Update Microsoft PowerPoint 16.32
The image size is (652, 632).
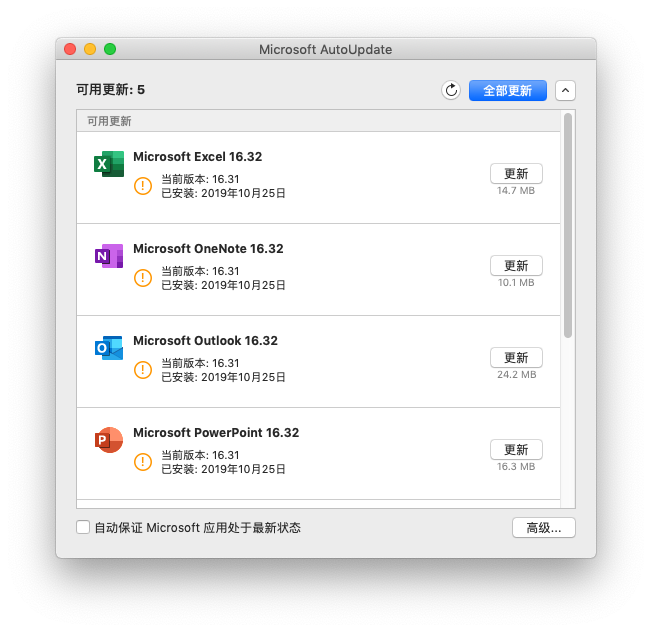516,449
